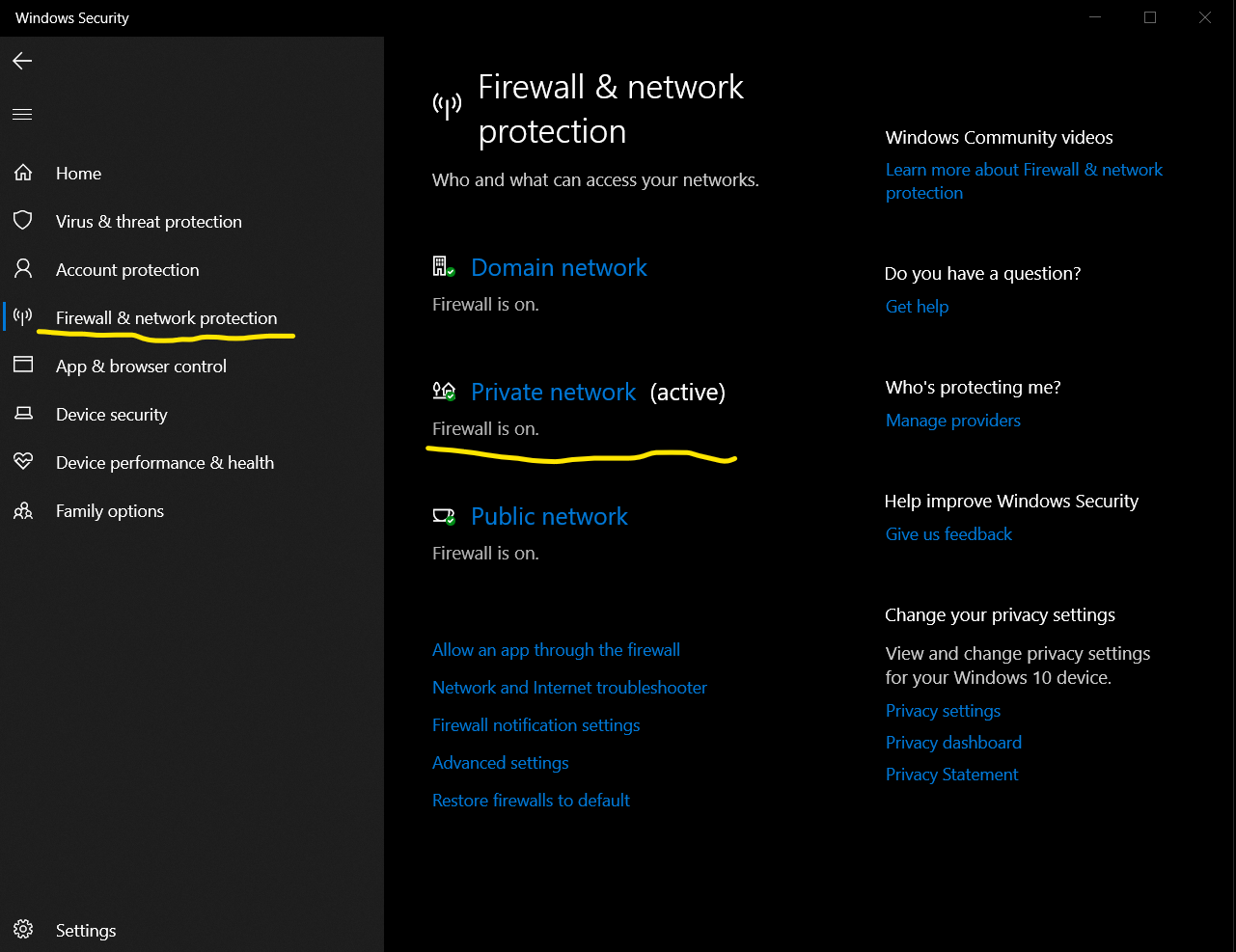Open the Private network settings

tap(553, 393)
